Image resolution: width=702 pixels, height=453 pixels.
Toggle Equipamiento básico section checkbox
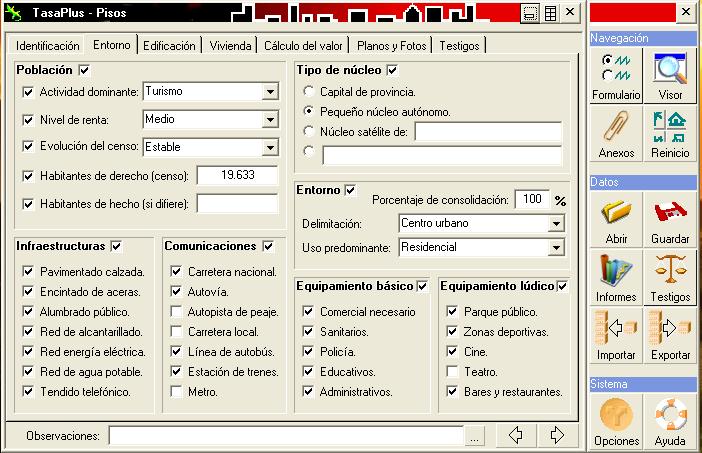tap(422, 286)
